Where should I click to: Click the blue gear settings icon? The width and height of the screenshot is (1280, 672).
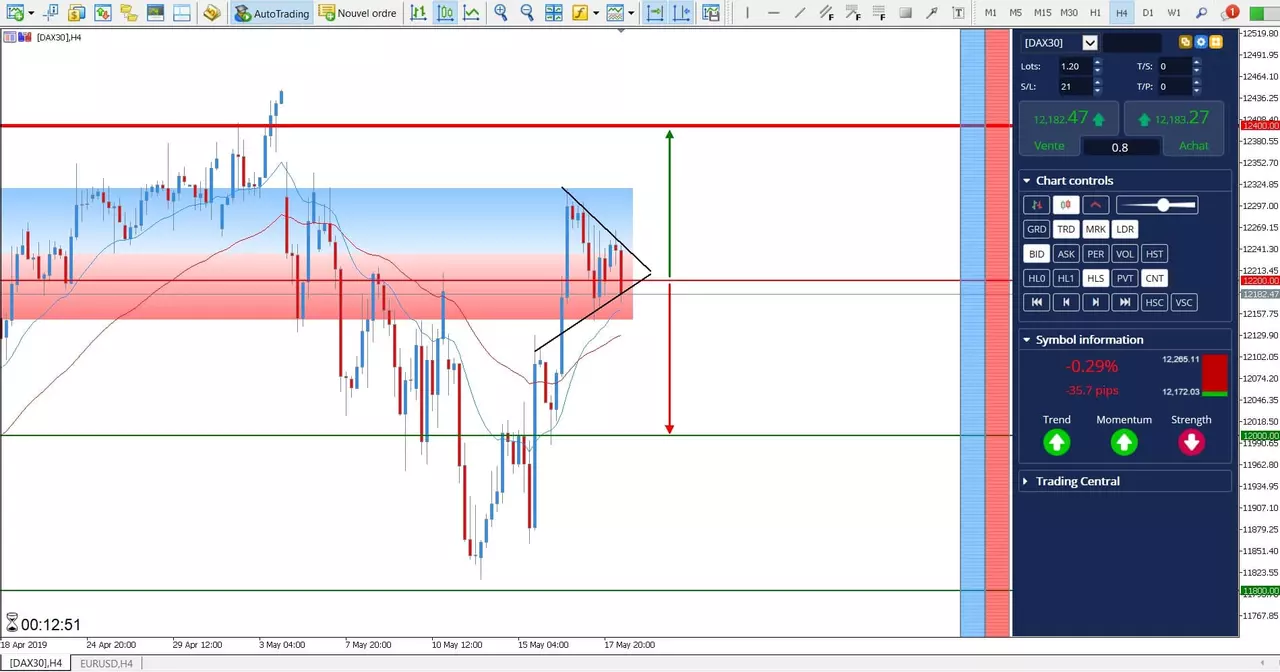pos(1201,42)
